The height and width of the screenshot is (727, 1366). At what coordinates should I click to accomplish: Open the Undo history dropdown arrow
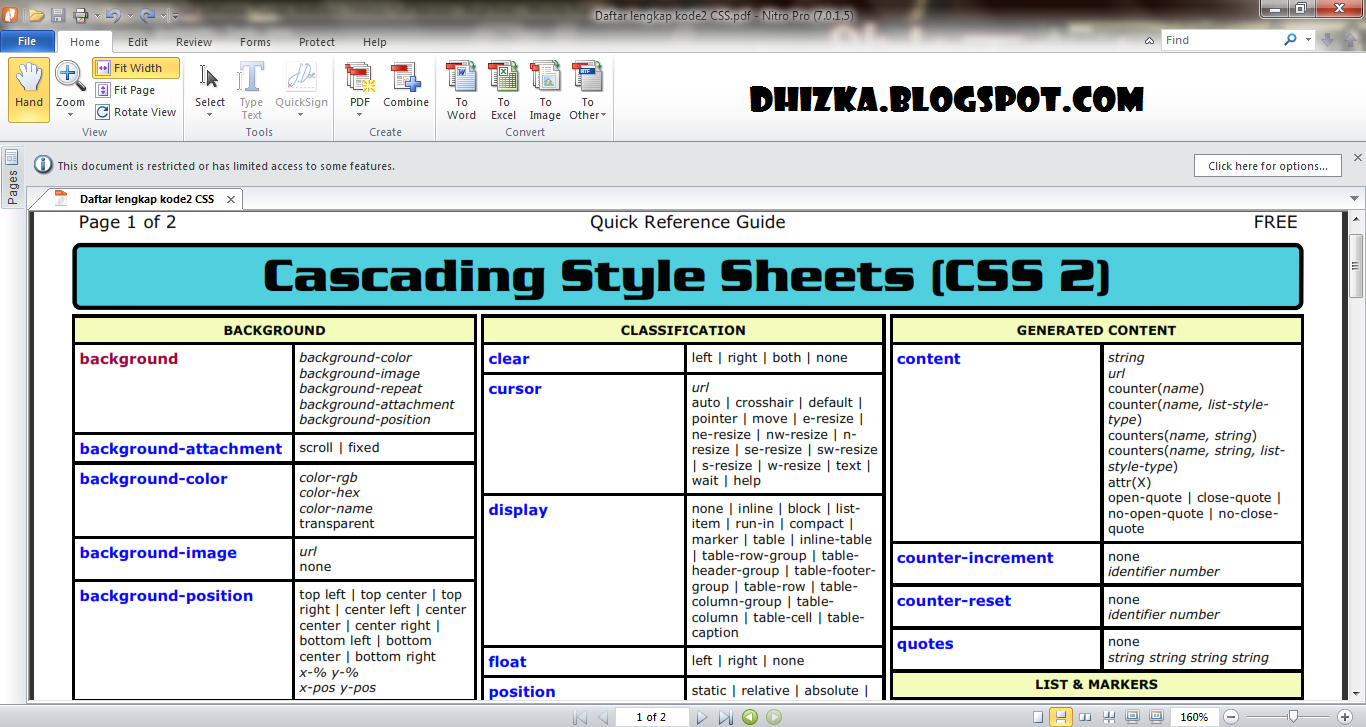128,16
